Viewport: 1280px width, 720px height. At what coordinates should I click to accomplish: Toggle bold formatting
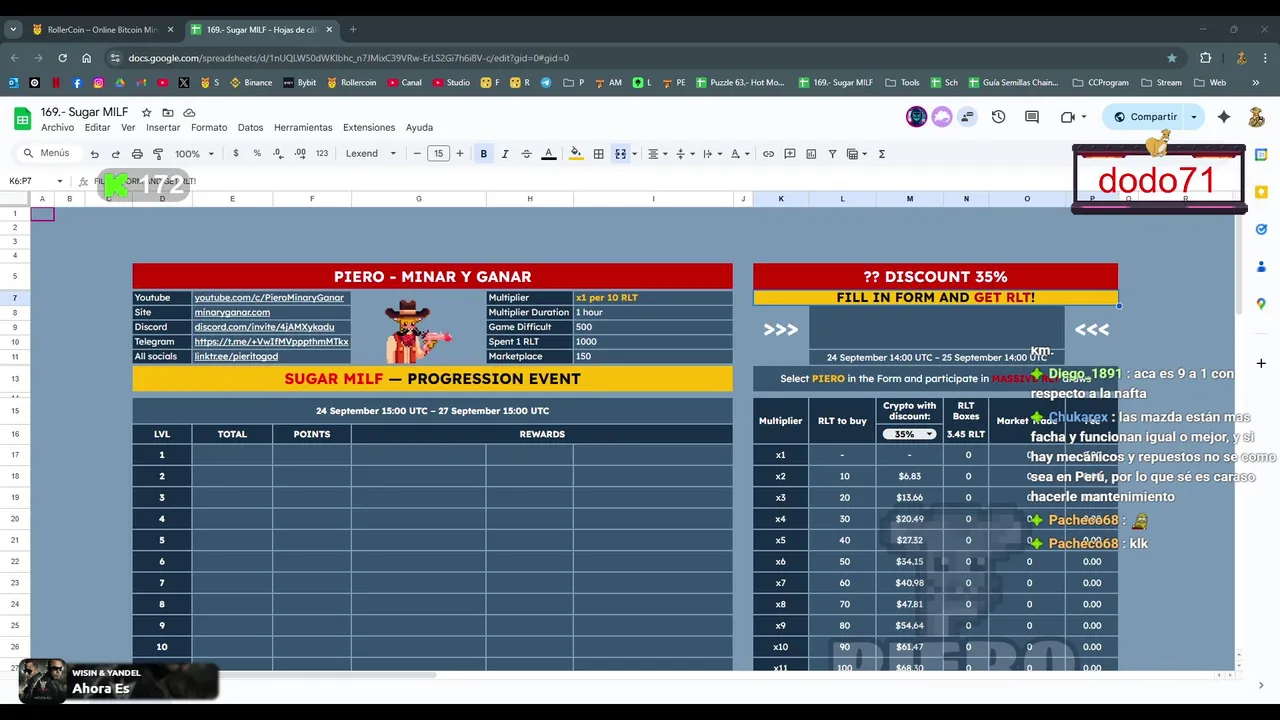(x=484, y=154)
